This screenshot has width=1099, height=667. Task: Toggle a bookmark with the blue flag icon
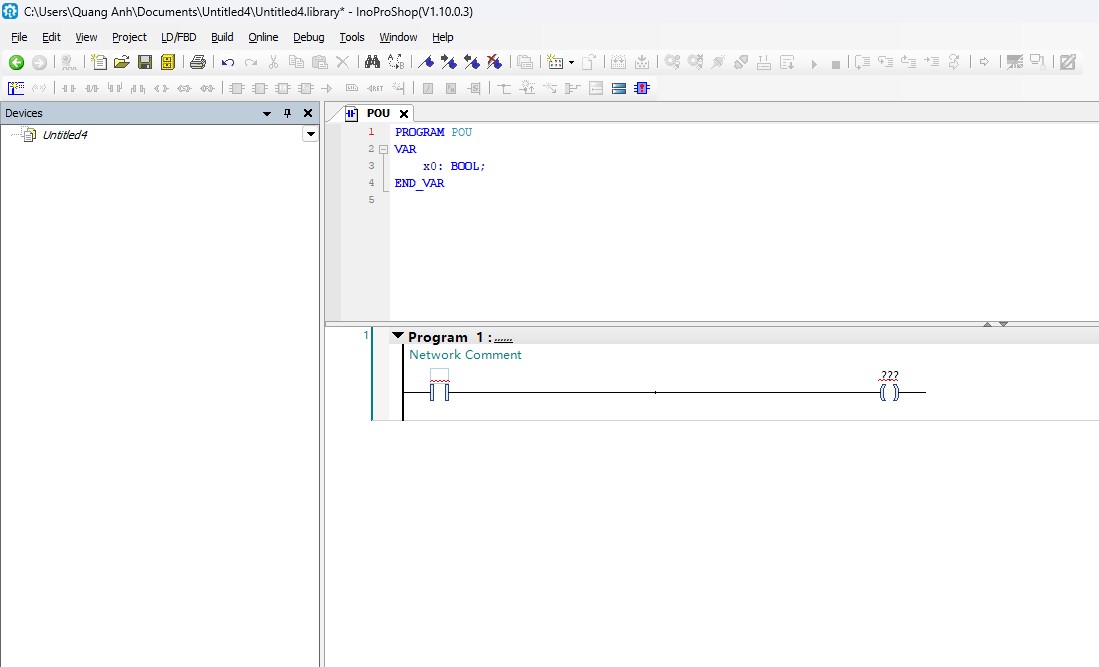[425, 62]
